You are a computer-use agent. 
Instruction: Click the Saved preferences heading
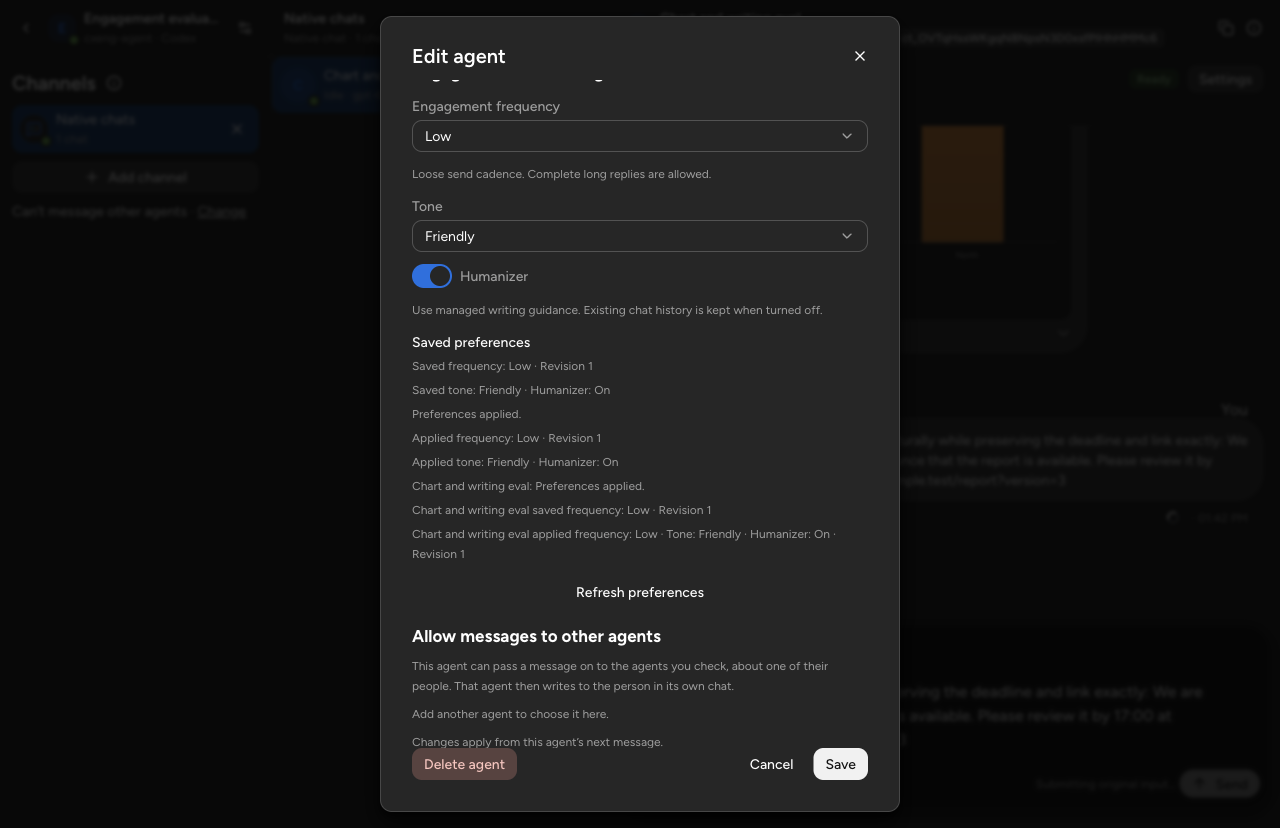coord(471,342)
